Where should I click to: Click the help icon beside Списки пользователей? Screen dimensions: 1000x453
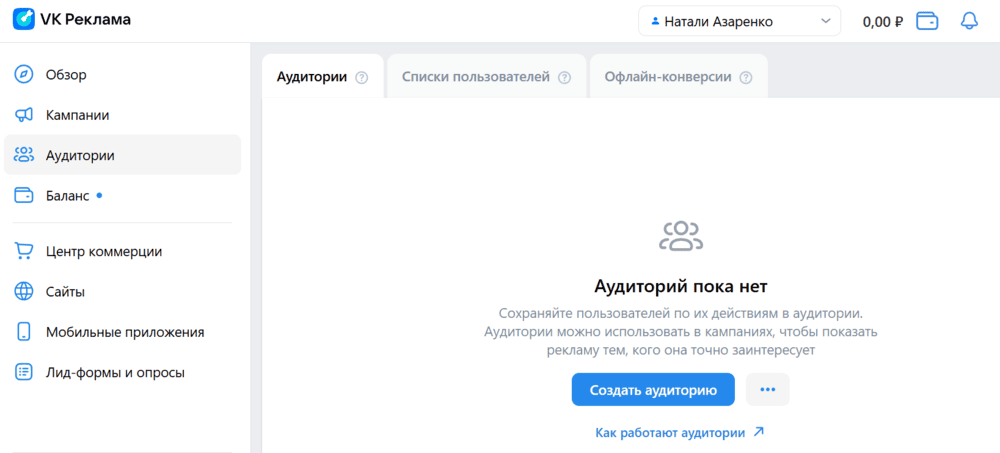tap(565, 78)
